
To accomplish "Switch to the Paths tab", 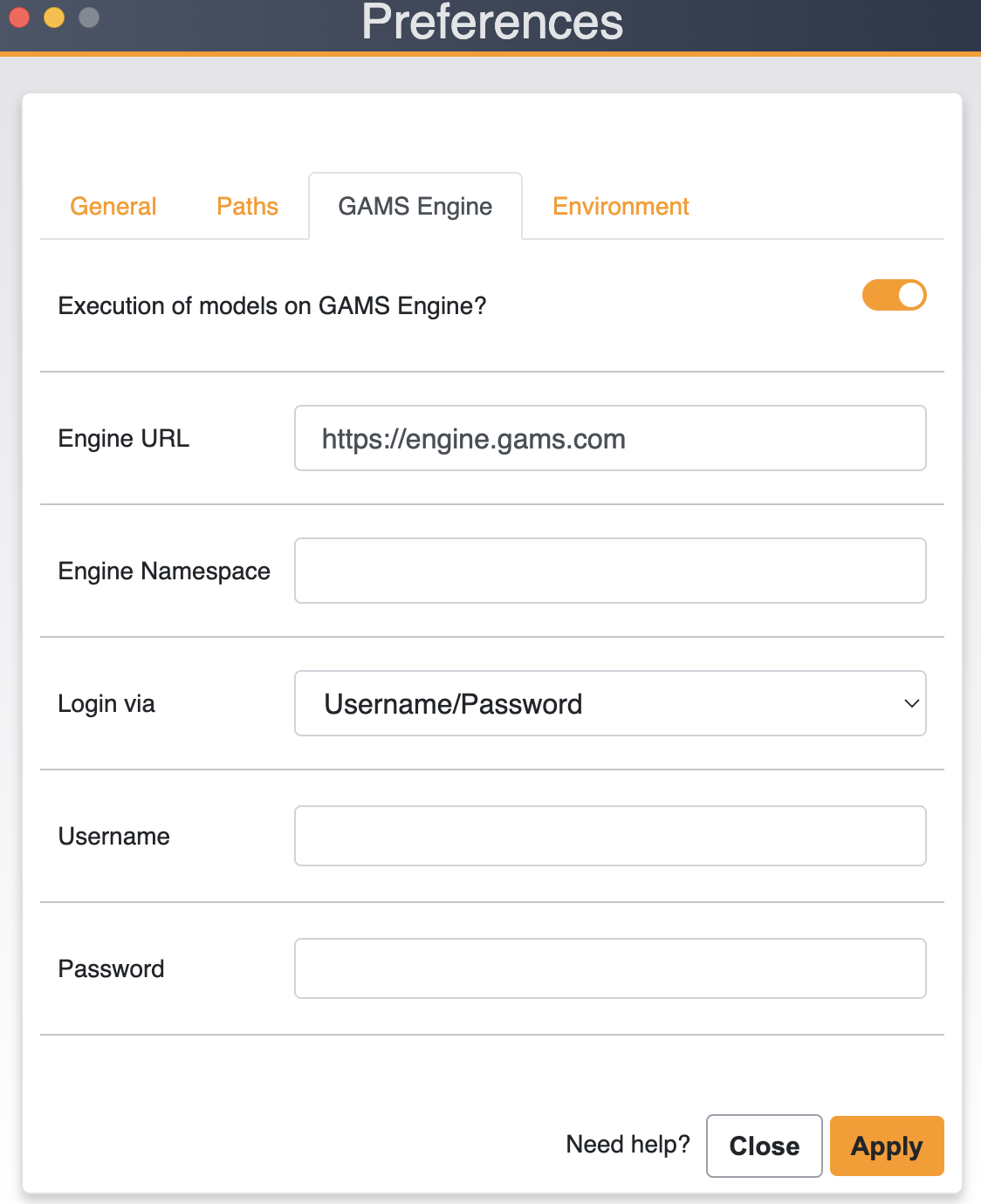I will click(247, 206).
